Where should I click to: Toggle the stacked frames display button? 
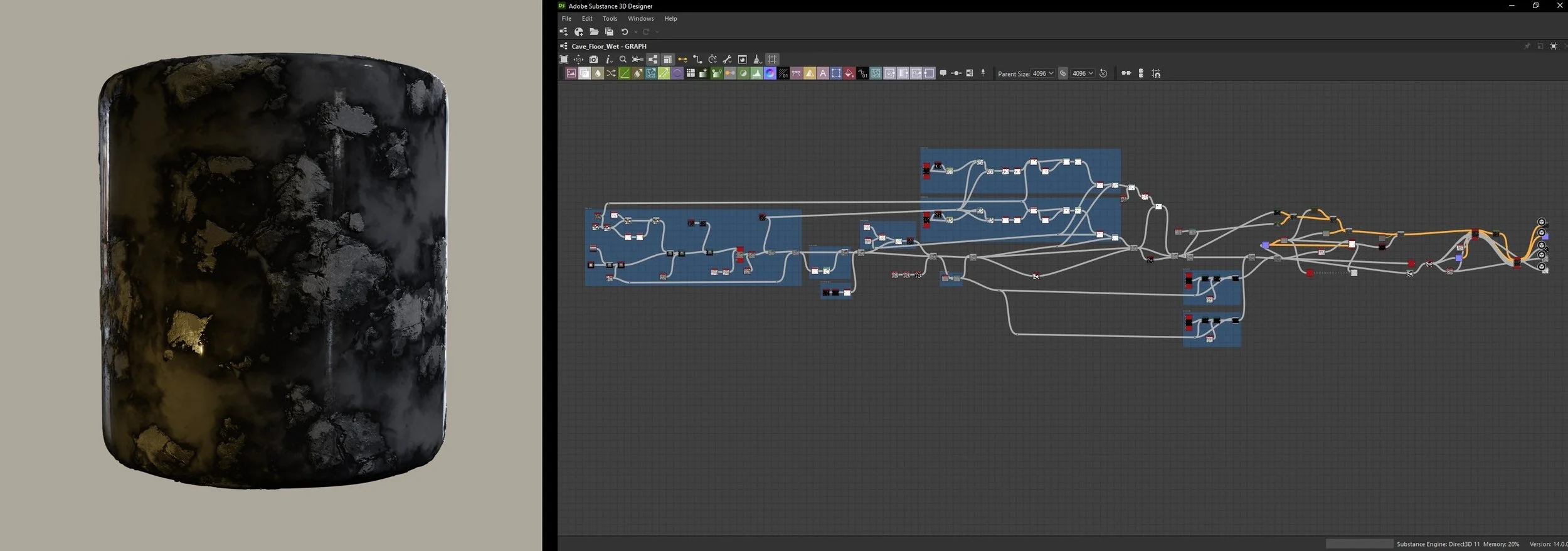coord(667,60)
